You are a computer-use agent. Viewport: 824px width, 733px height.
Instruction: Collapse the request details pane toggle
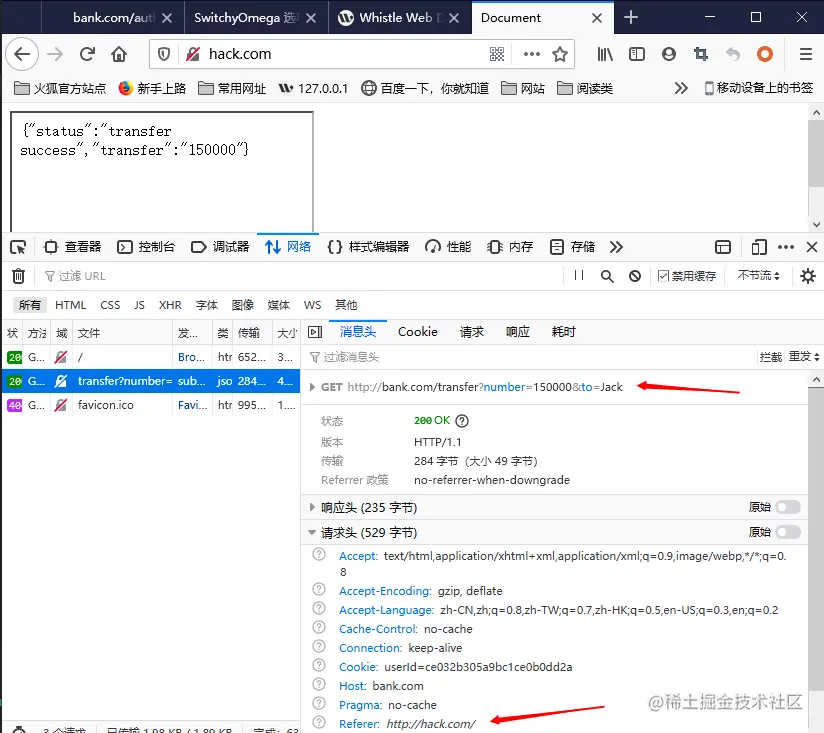pyautogui.click(x=315, y=332)
